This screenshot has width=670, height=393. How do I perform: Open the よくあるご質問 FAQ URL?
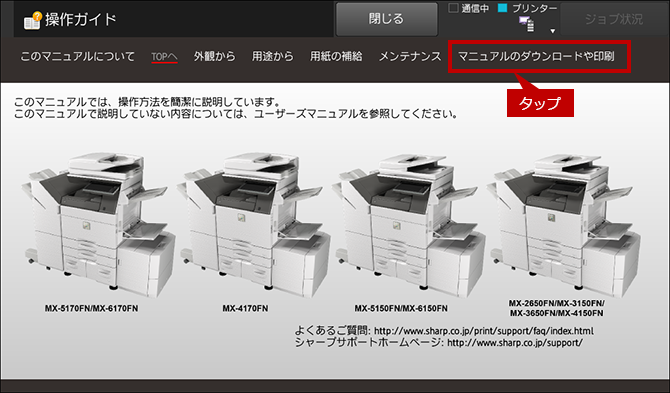[x=484, y=331]
